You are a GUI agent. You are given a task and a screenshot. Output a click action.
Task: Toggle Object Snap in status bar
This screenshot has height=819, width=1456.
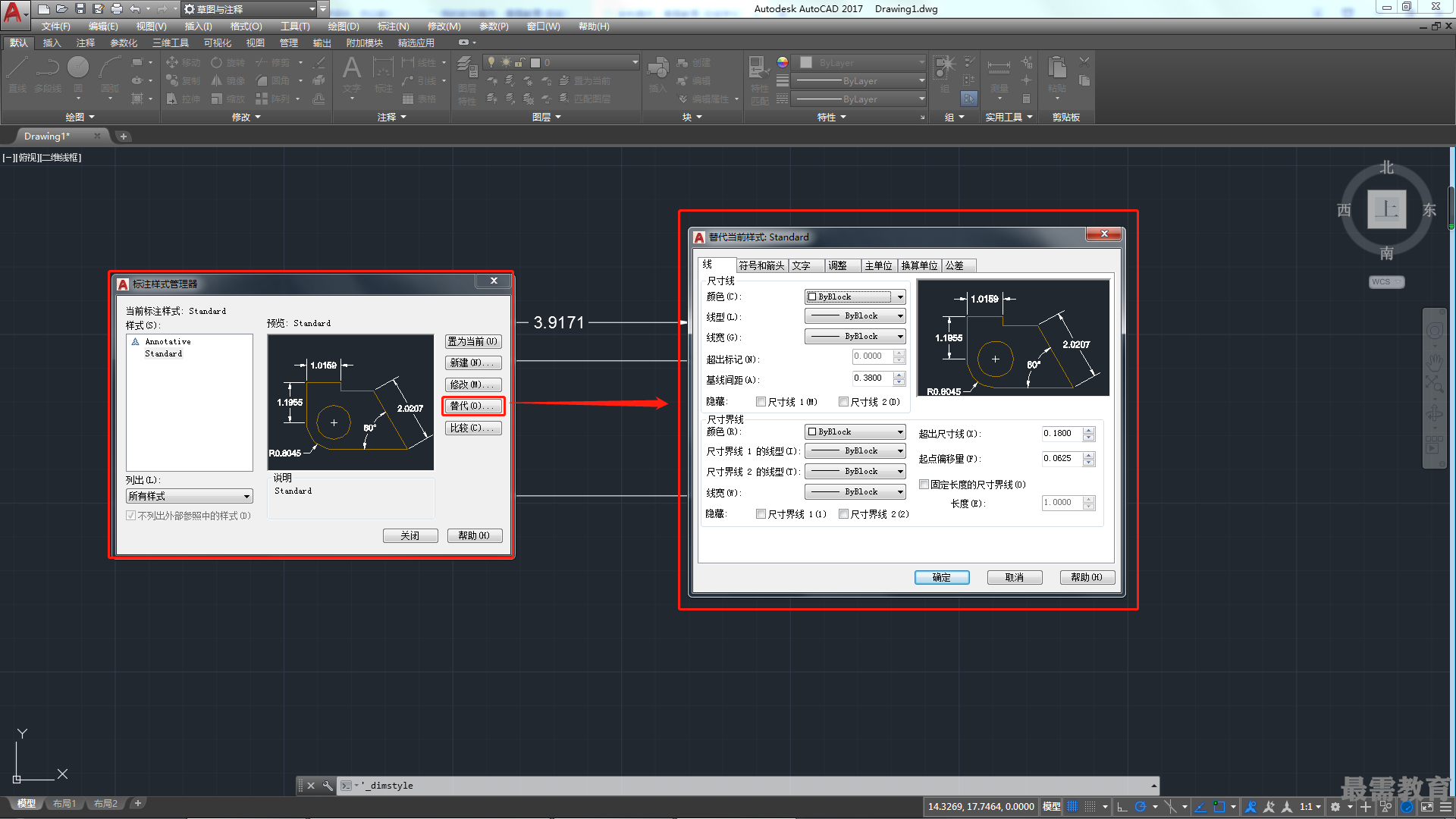[x=1219, y=807]
